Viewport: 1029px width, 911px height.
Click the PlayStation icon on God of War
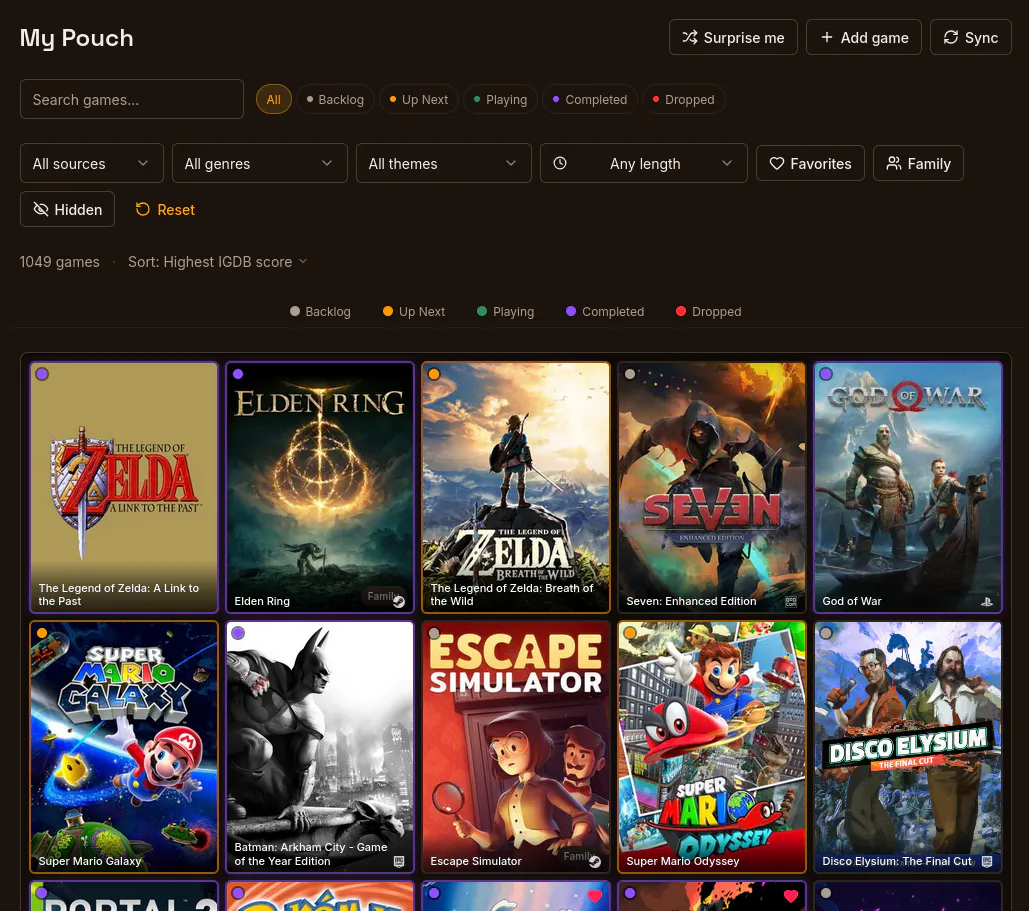point(986,601)
